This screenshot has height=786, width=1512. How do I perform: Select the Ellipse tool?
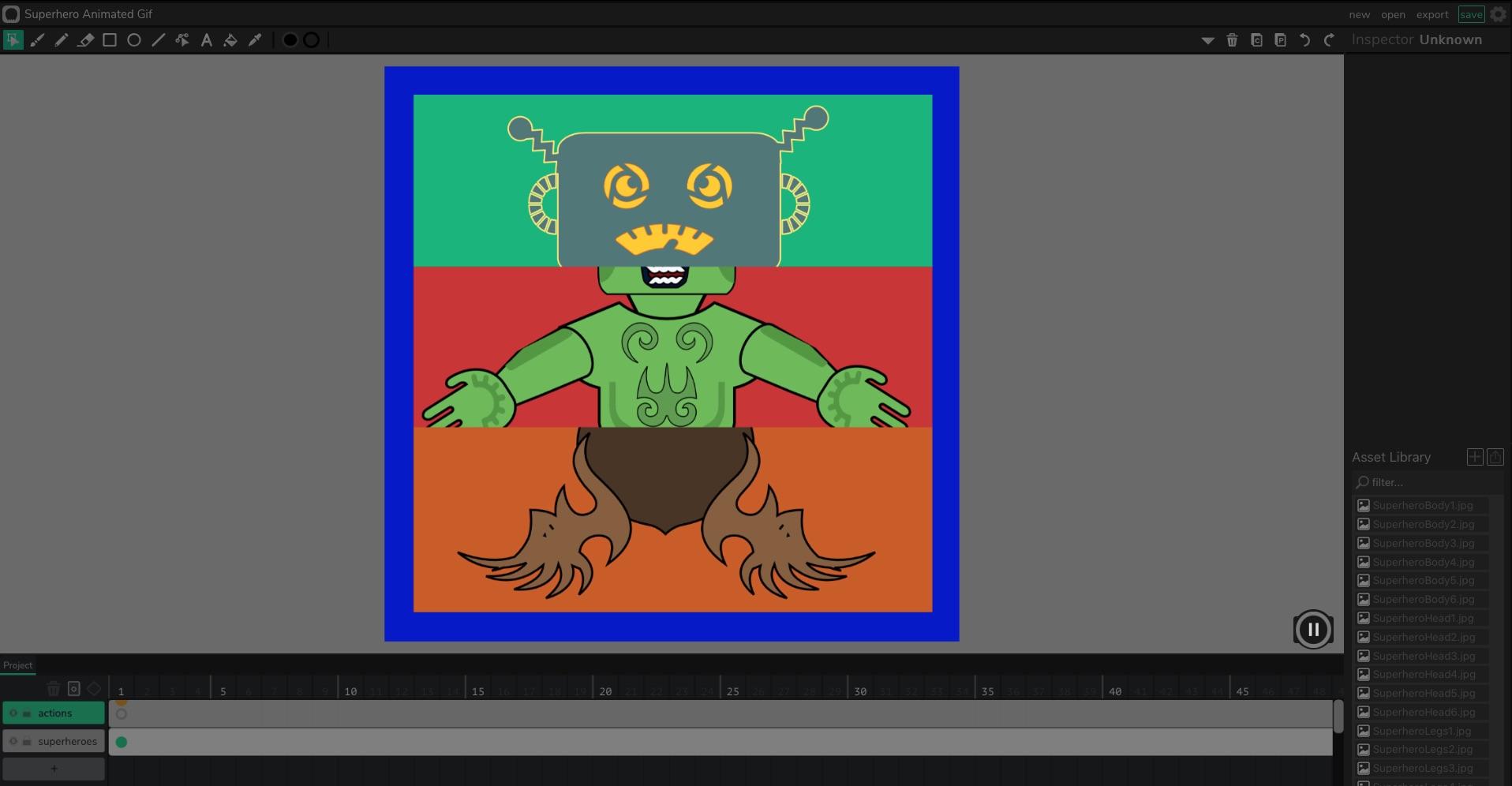[133, 39]
